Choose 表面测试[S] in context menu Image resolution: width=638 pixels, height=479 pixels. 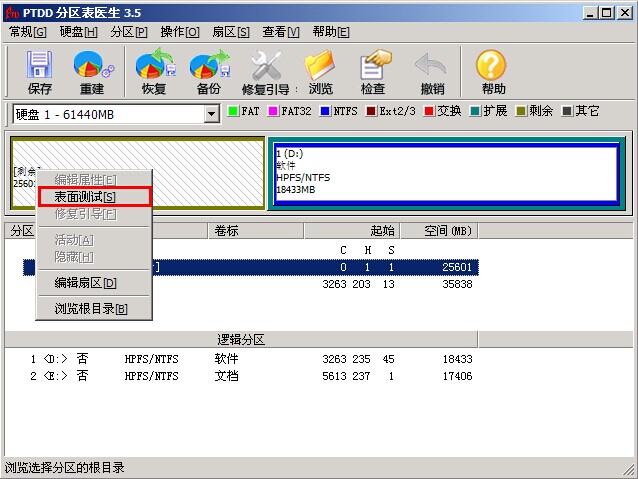(x=94, y=197)
